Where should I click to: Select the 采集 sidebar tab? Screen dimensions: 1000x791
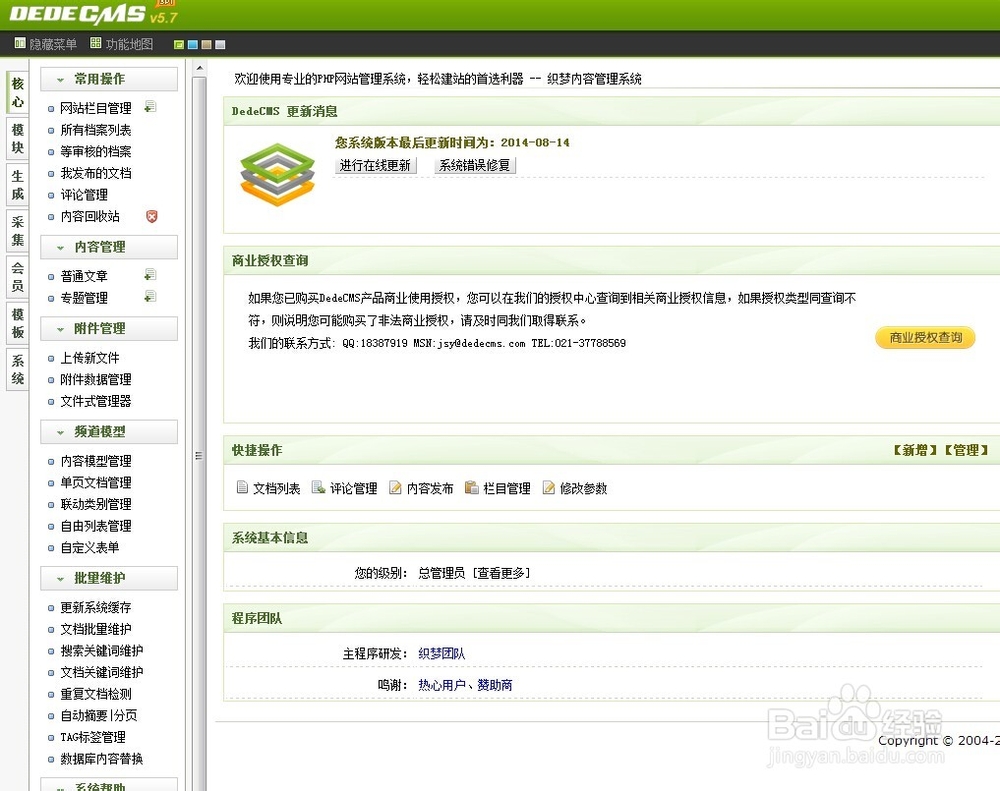coord(18,230)
